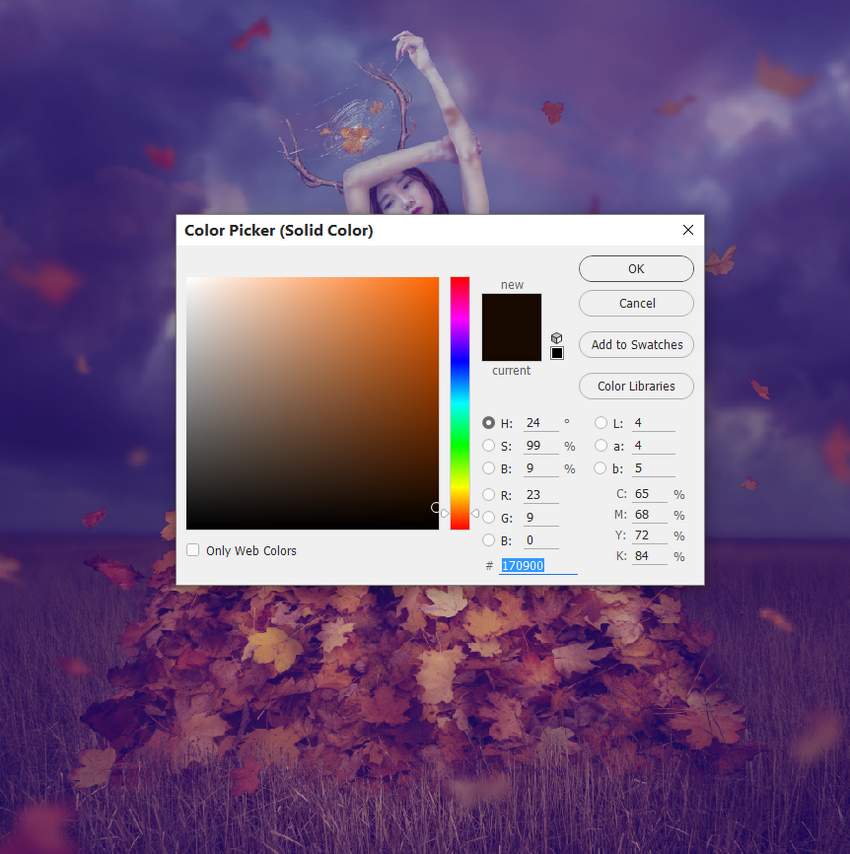Select the L (lightness) radio button

pos(601,423)
